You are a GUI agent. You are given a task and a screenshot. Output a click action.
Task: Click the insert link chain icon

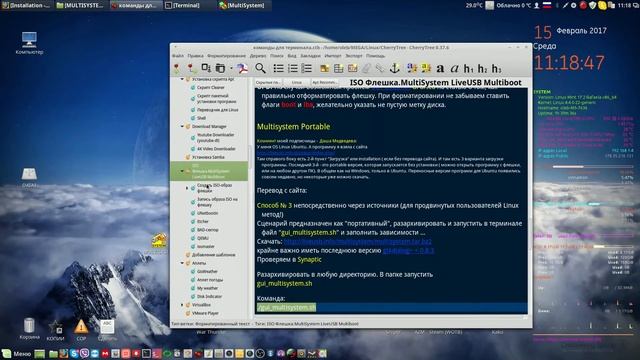(x=380, y=68)
